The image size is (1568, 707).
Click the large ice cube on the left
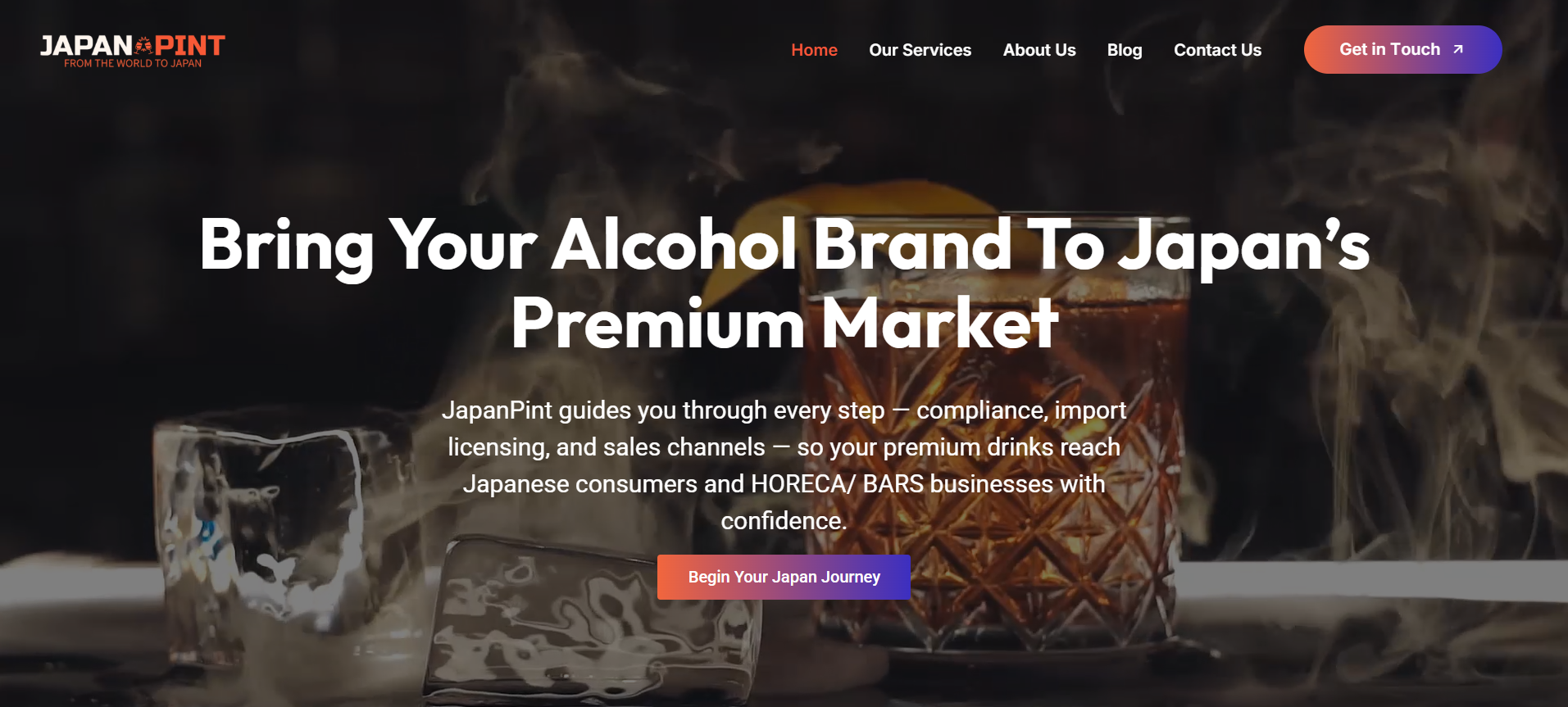pyautogui.click(x=262, y=524)
